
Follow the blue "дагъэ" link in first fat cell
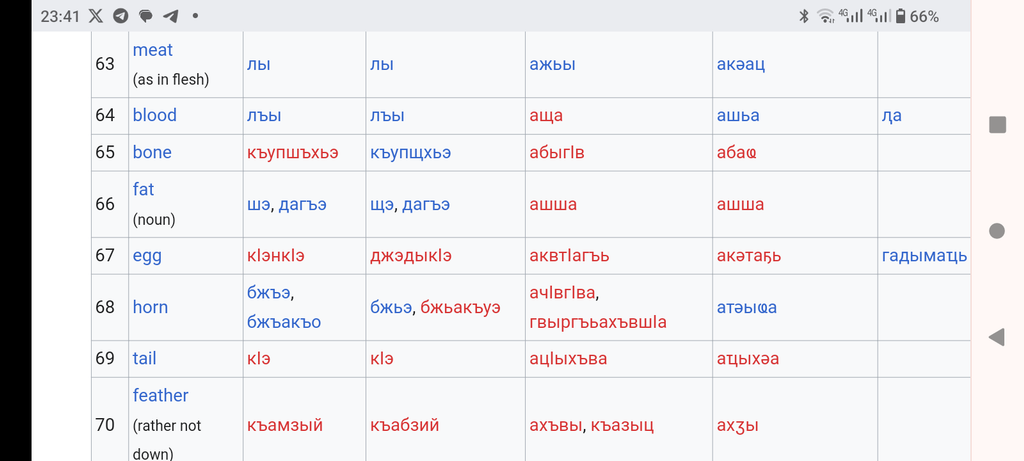[302, 205]
